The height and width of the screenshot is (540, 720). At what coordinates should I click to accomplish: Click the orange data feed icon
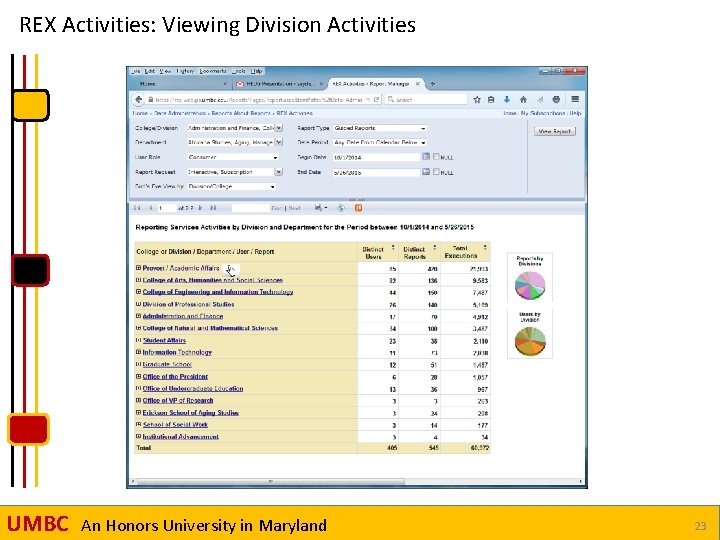pos(358,208)
